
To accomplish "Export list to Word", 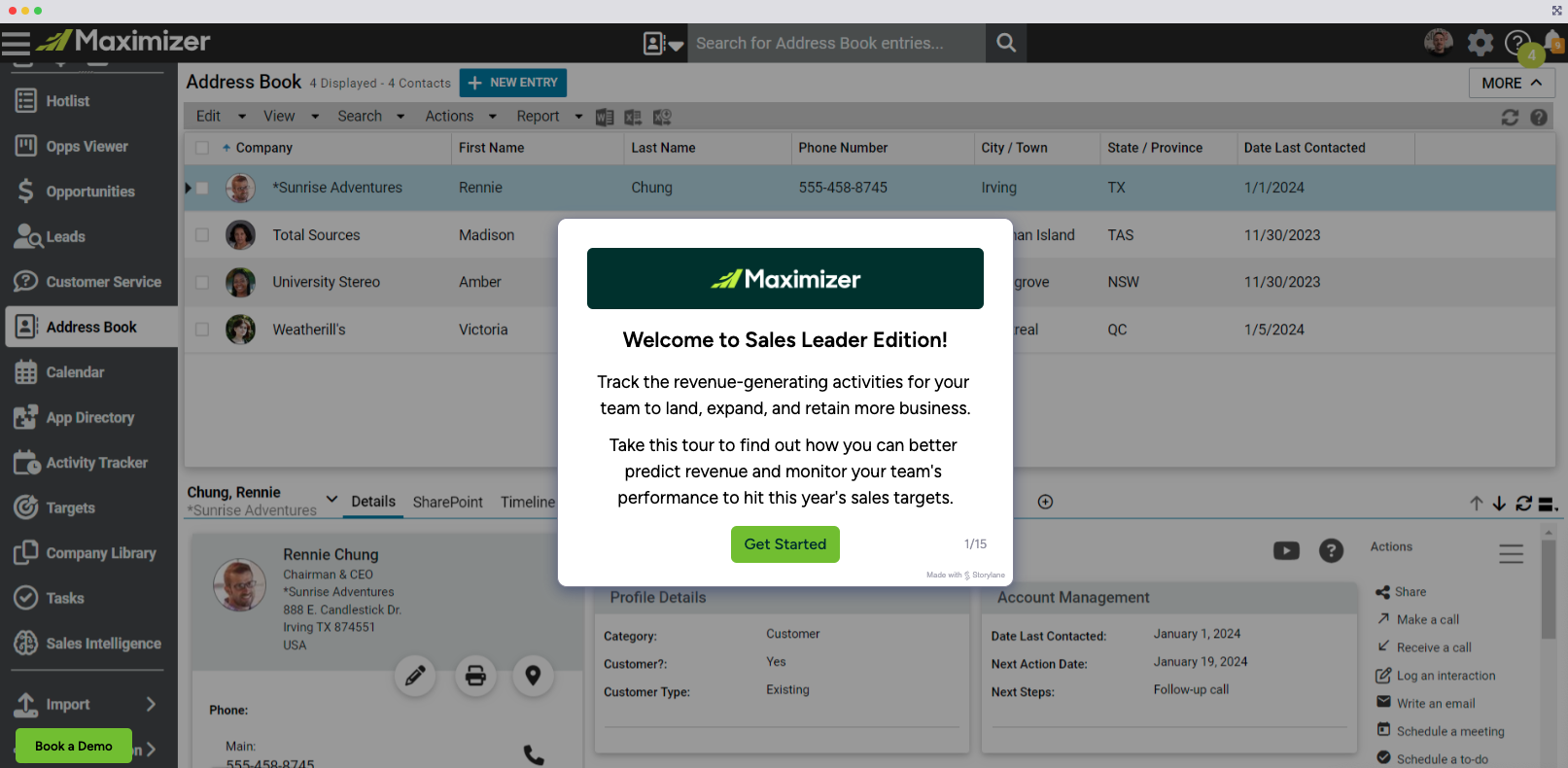I will pyautogui.click(x=605, y=117).
